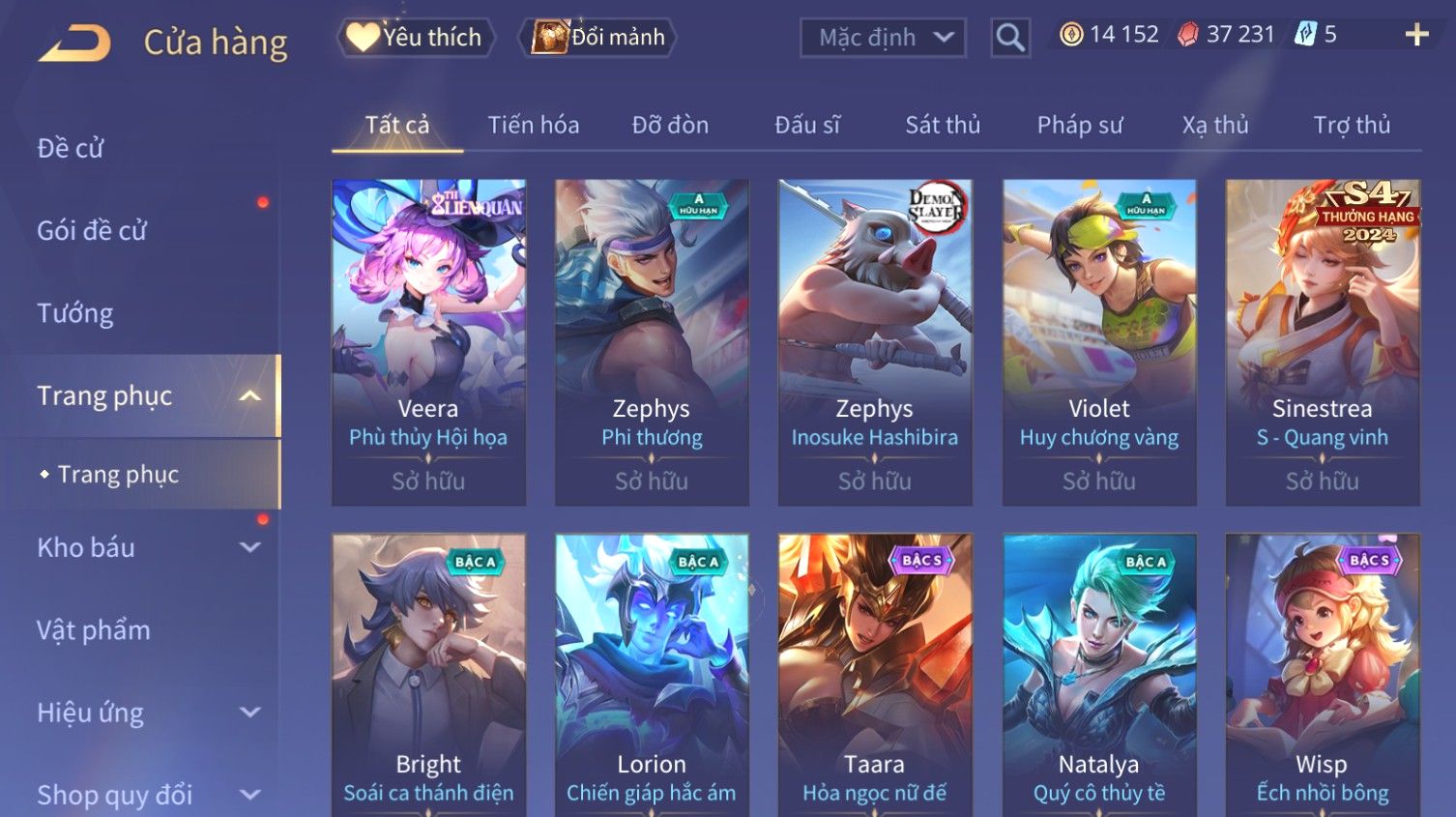Open Yêu thích heart favorites
The image size is (1456, 817).
click(x=416, y=38)
